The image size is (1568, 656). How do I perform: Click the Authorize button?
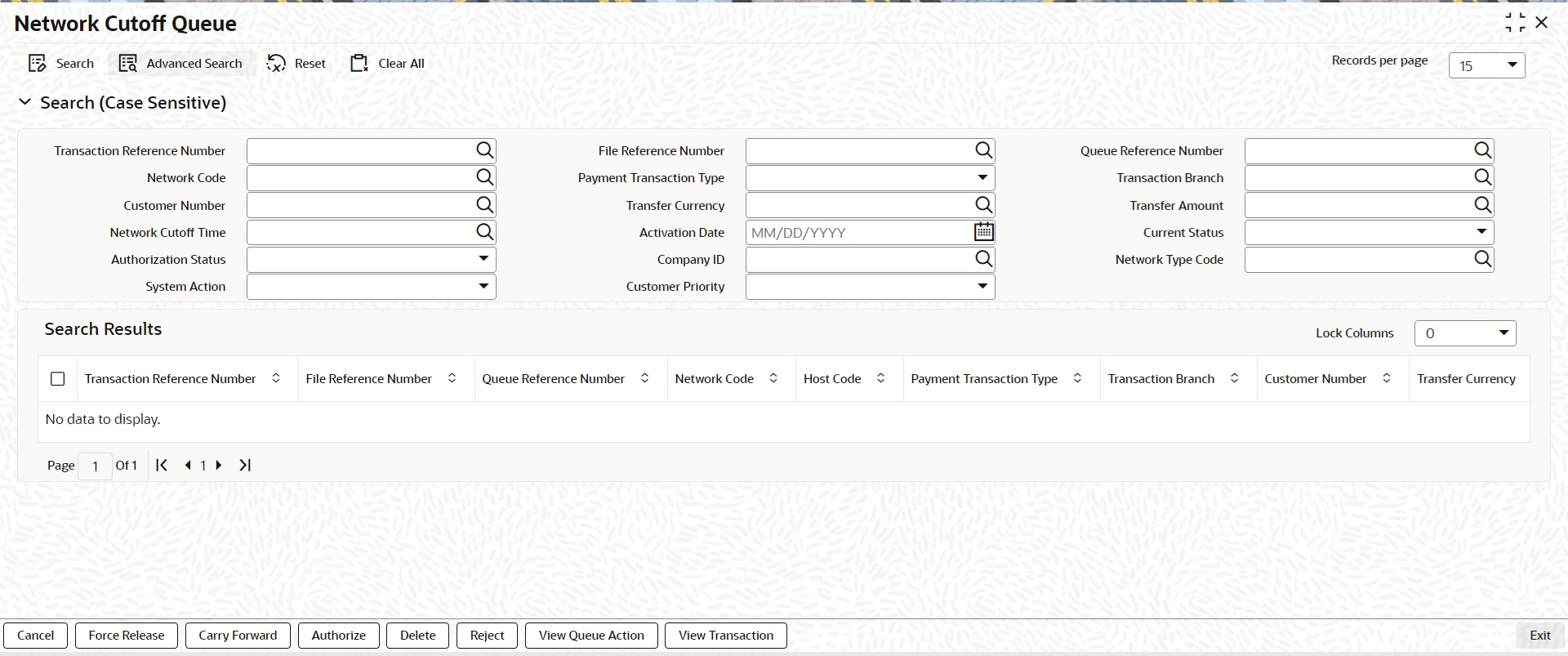coord(339,636)
